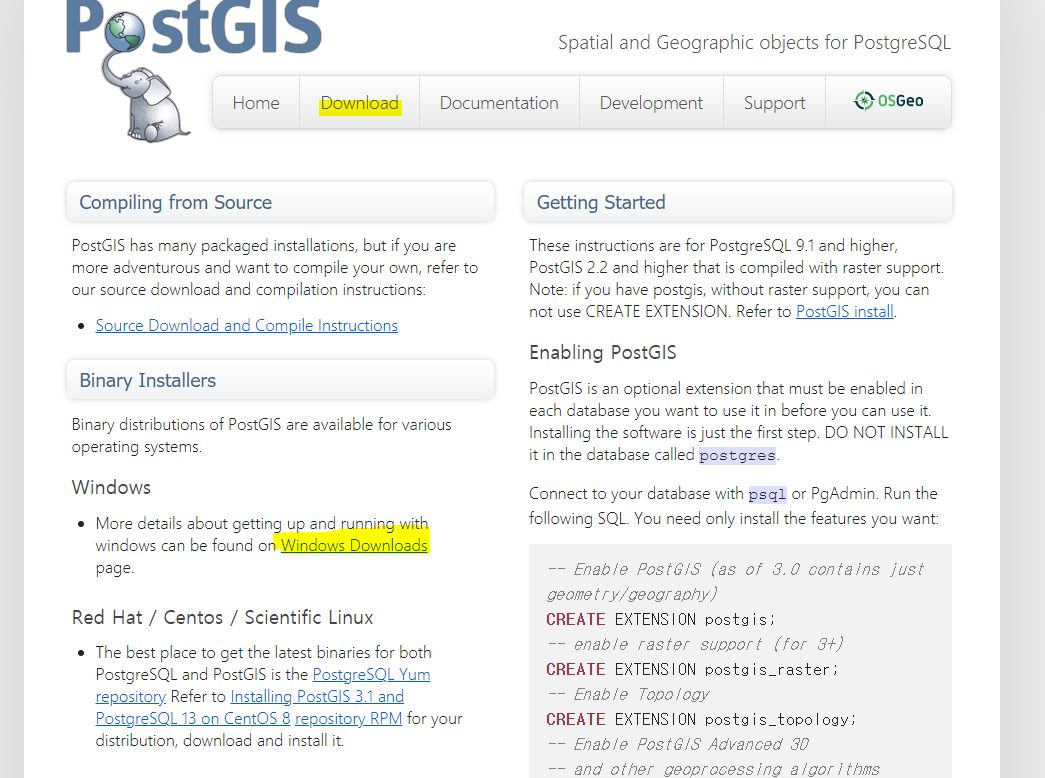The width and height of the screenshot is (1045, 778).
Task: Click the 'psql' inline code text
Action: (x=767, y=494)
